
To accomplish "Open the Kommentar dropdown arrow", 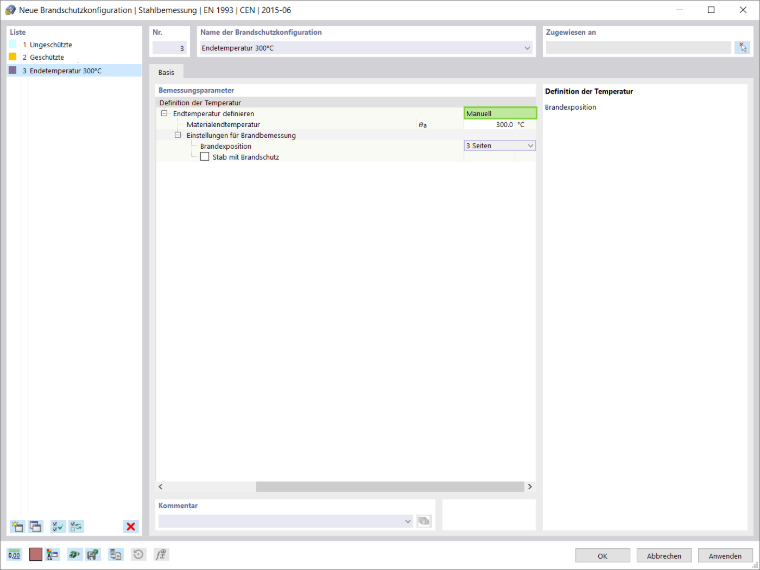I will pos(408,521).
